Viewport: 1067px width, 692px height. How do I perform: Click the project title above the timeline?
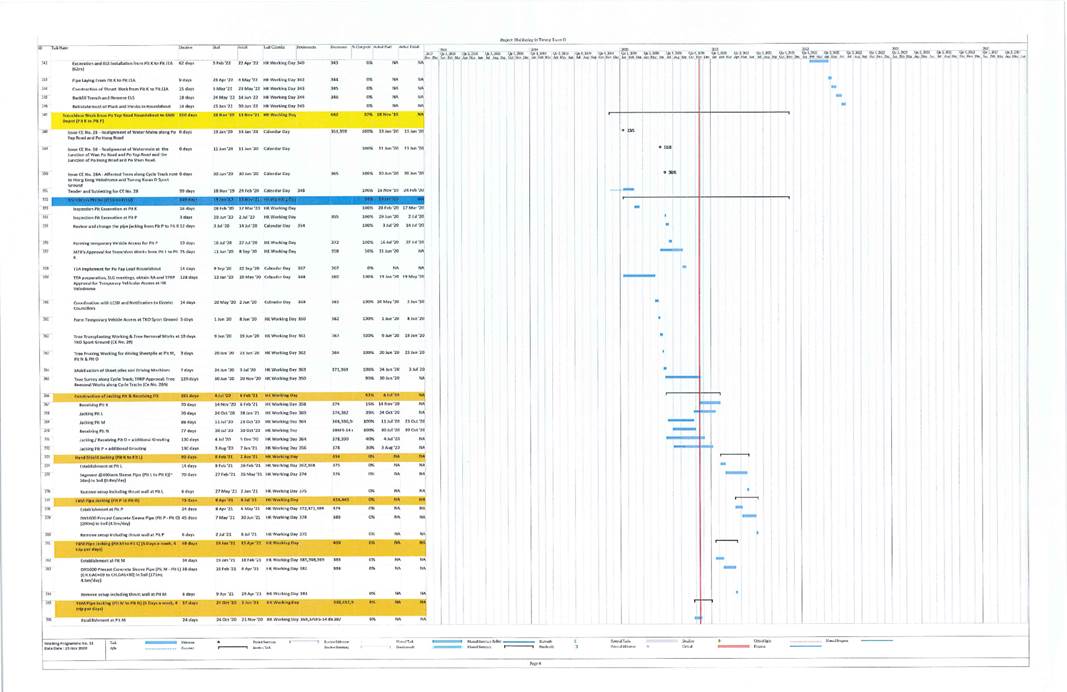coord(533,40)
